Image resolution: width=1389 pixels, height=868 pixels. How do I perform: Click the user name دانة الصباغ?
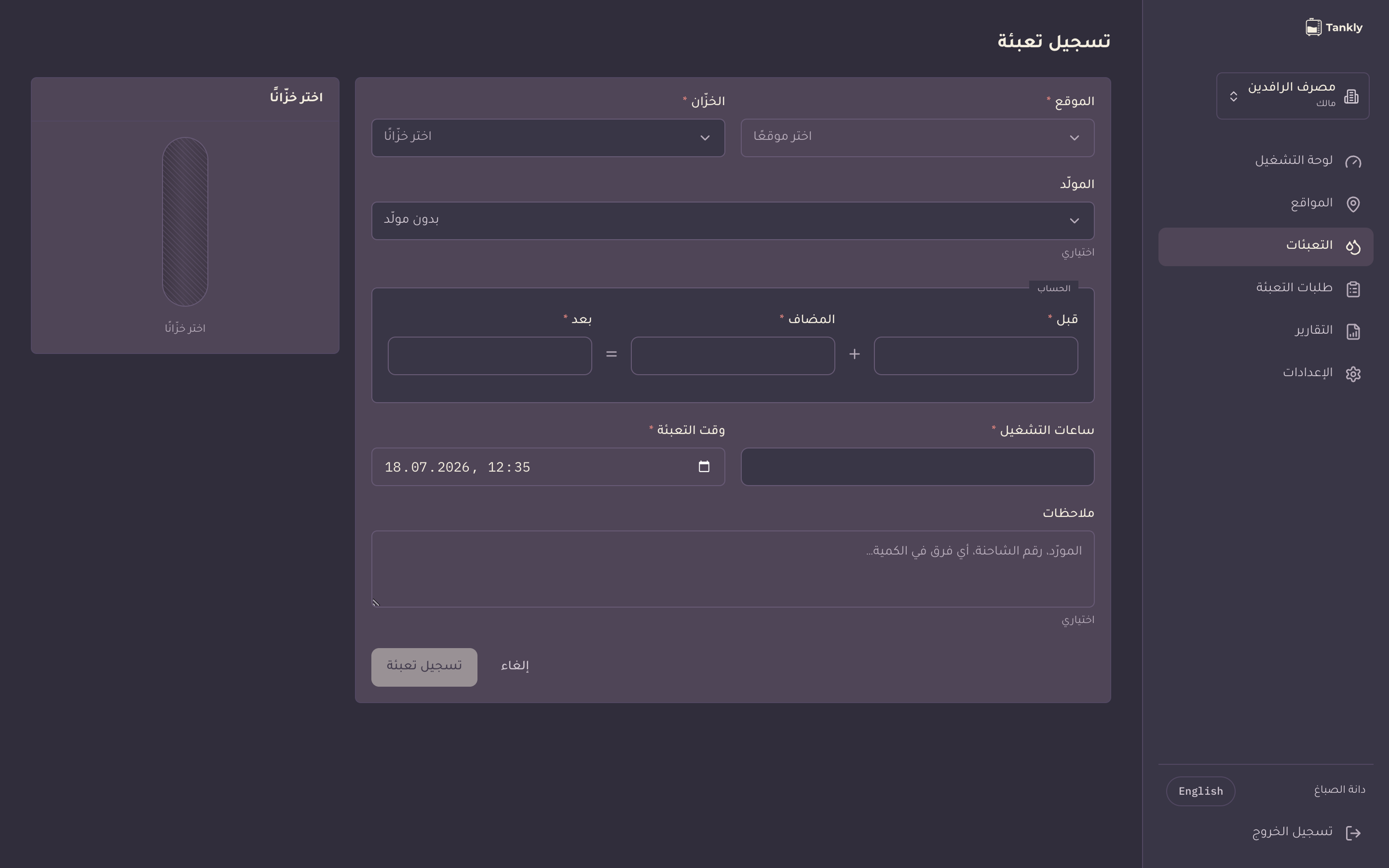(1340, 790)
